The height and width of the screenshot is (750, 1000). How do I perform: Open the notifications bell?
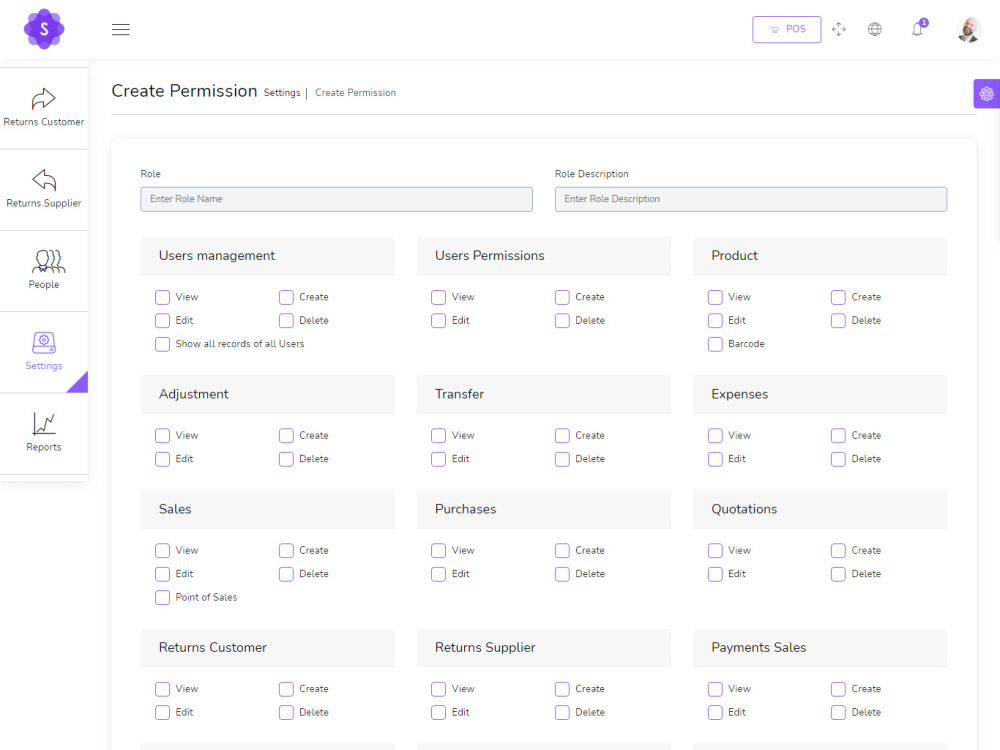tap(918, 29)
